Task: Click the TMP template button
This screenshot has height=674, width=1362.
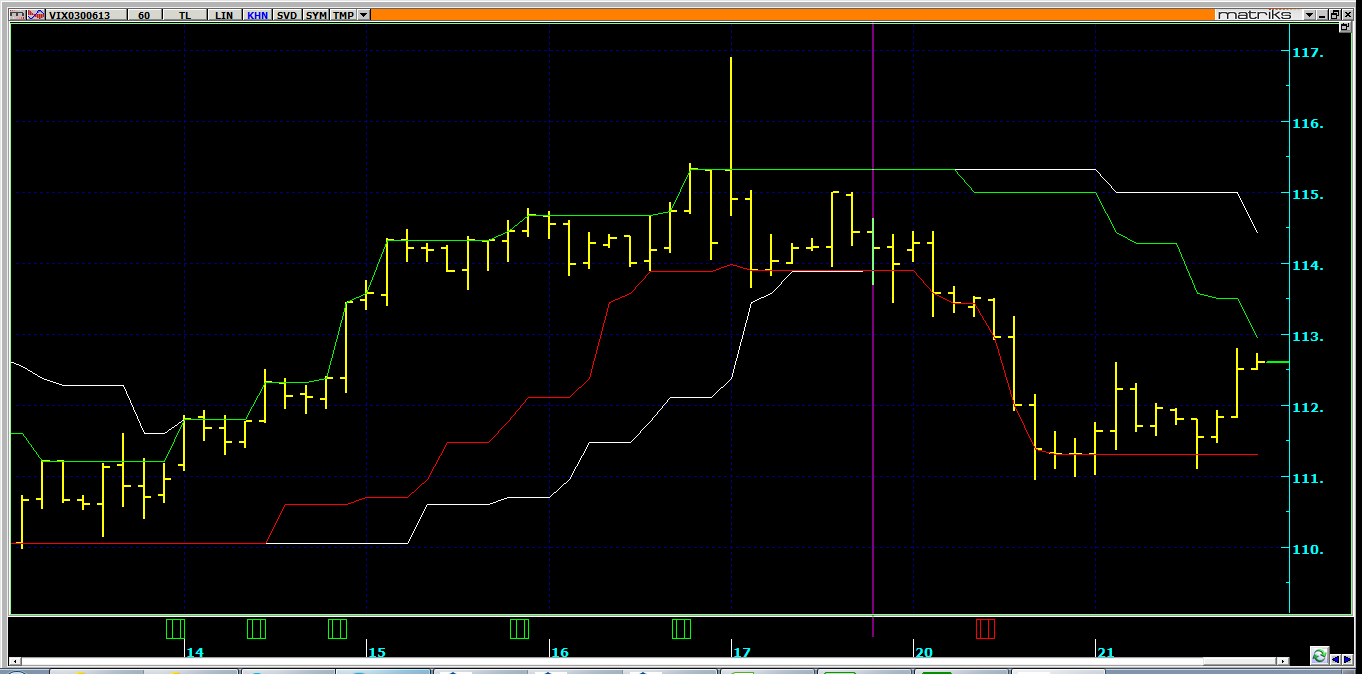Action: 343,15
